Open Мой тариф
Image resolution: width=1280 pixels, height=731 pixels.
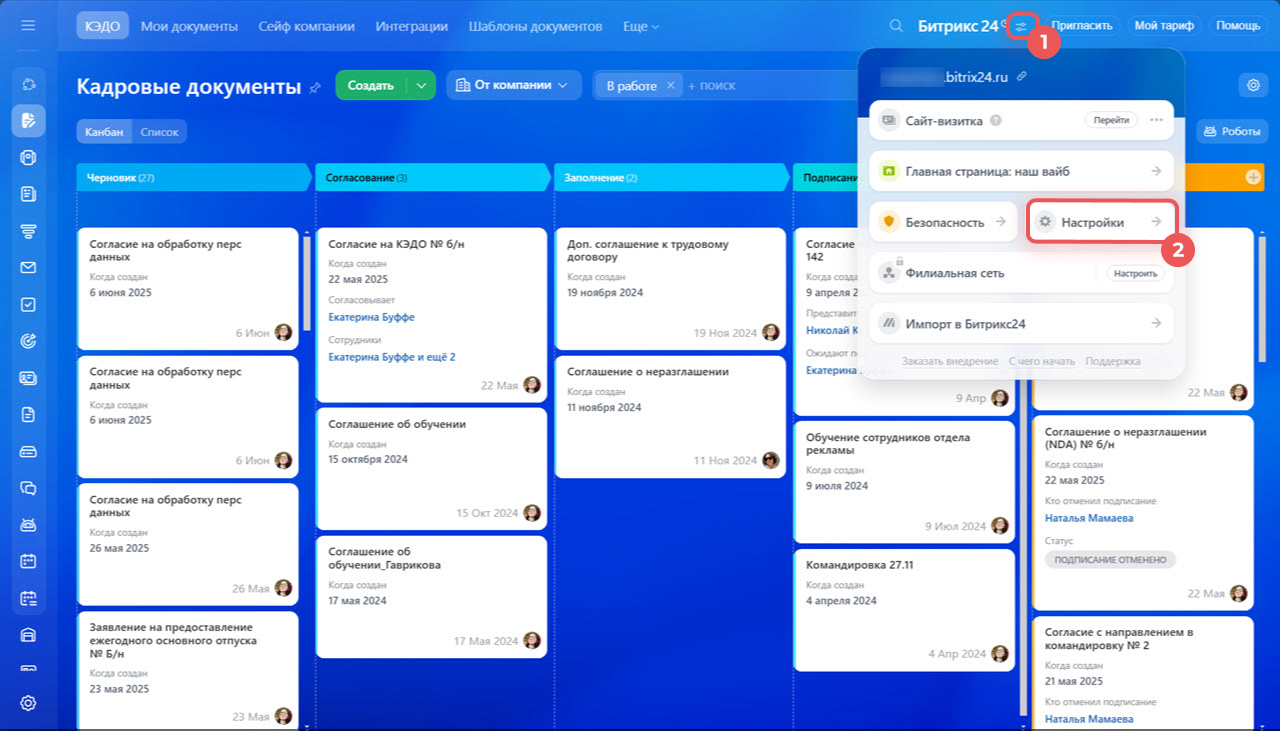coord(1164,26)
